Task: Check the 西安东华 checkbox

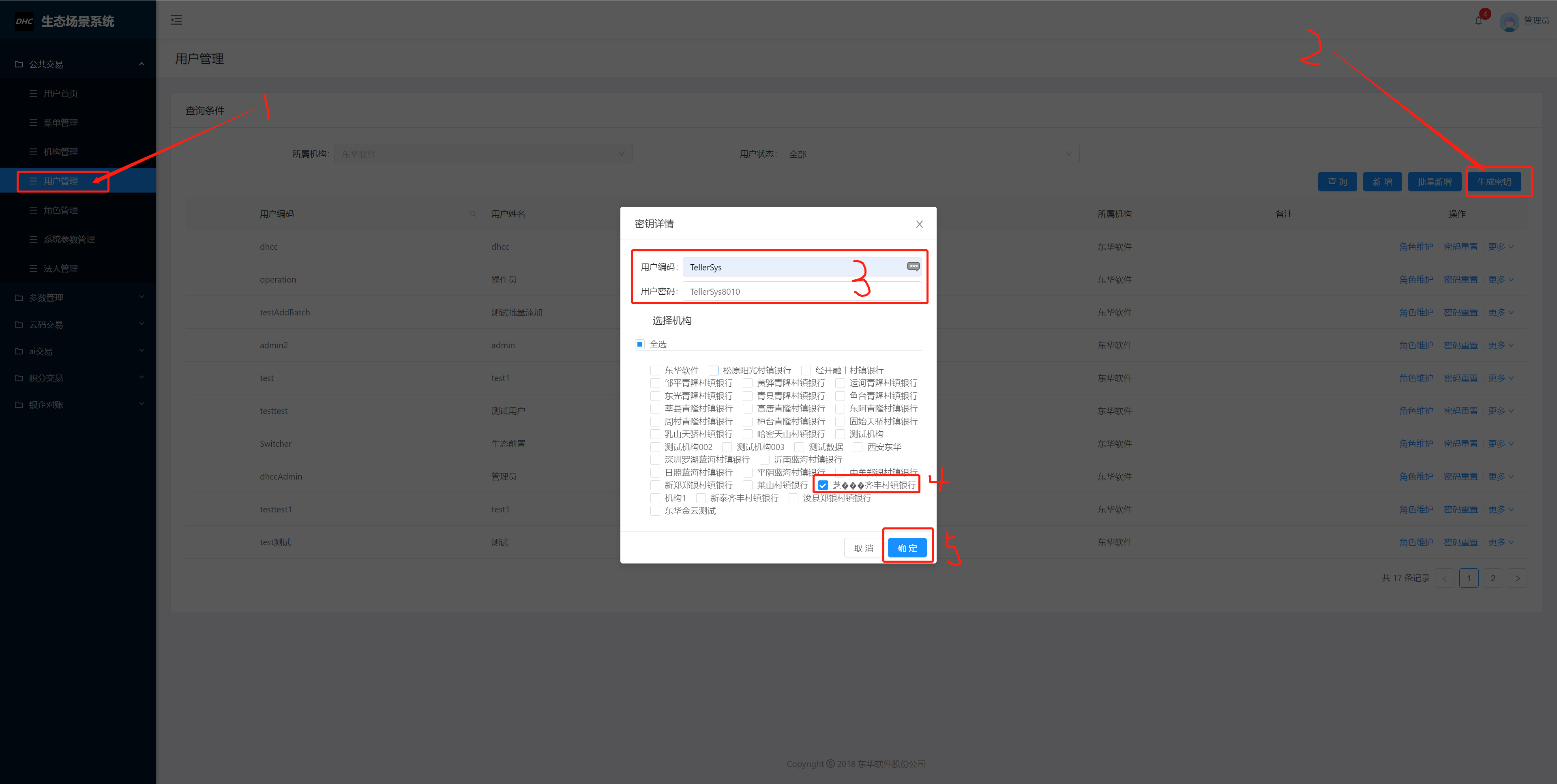Action: pos(858,447)
